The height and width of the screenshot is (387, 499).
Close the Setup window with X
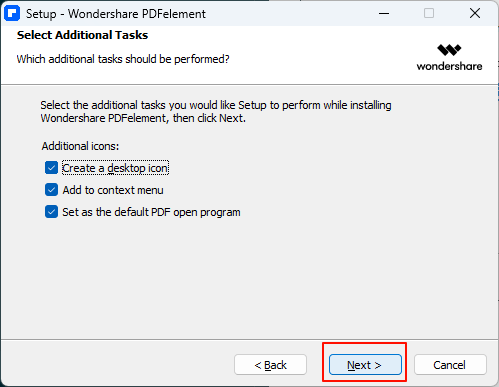point(475,14)
